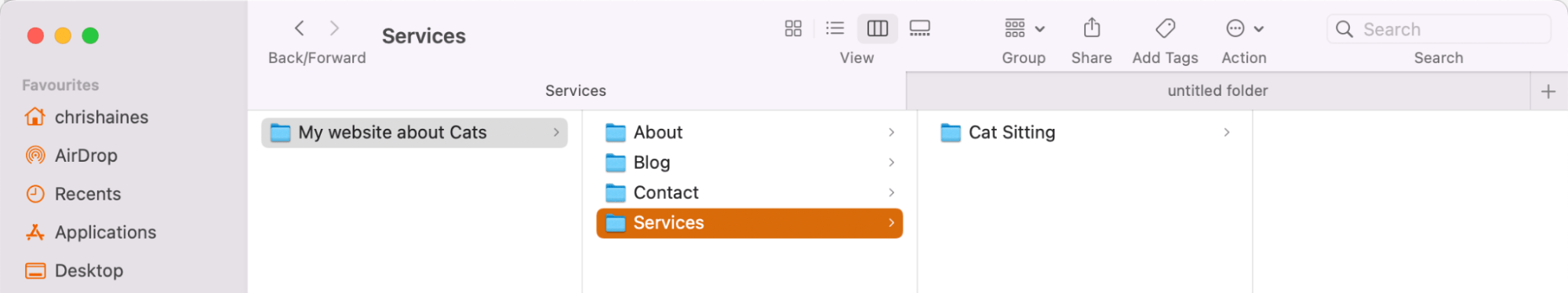The image size is (1568, 293).
Task: Switch to the untitled folder tab
Action: [1217, 91]
